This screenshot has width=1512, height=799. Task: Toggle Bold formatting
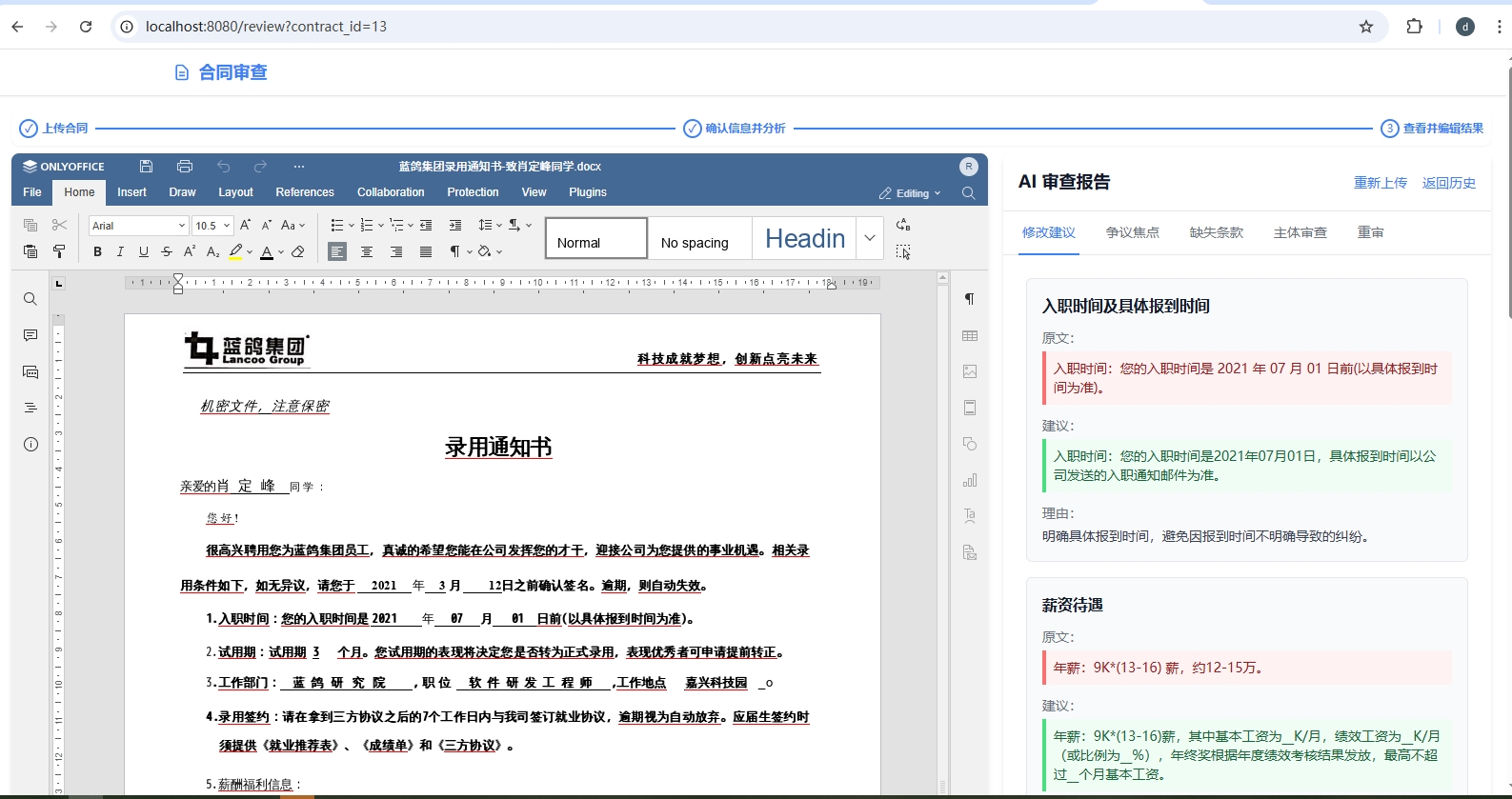tap(97, 251)
